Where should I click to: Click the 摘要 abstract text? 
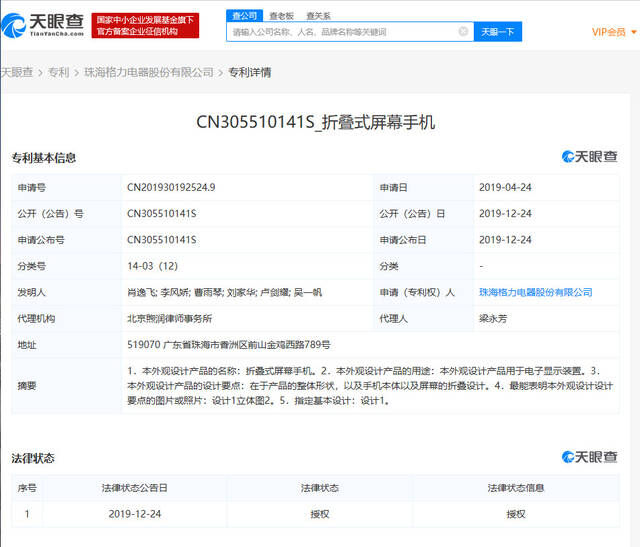click(x=370, y=386)
